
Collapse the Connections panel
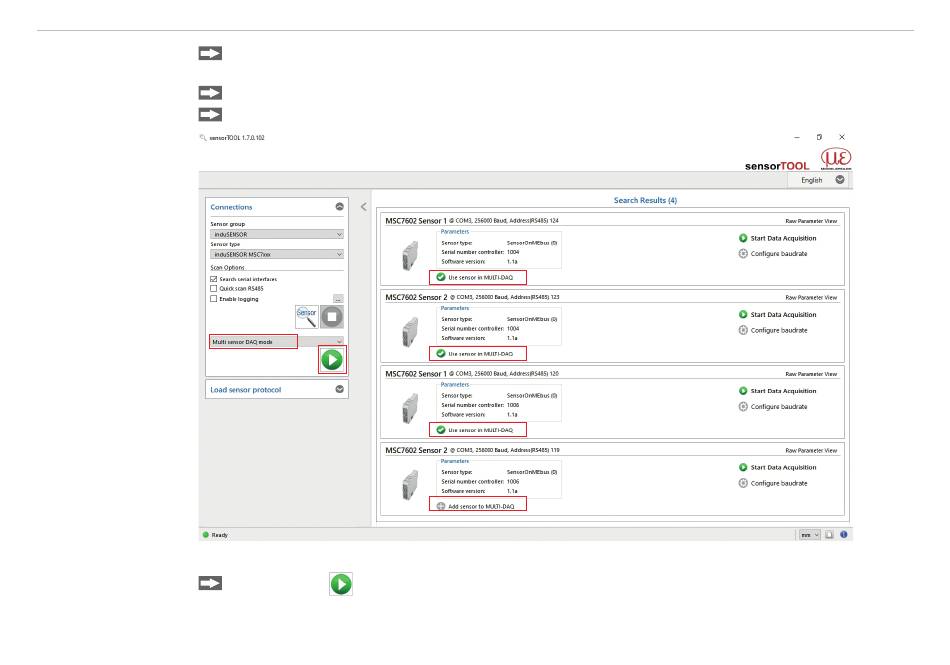[339, 207]
